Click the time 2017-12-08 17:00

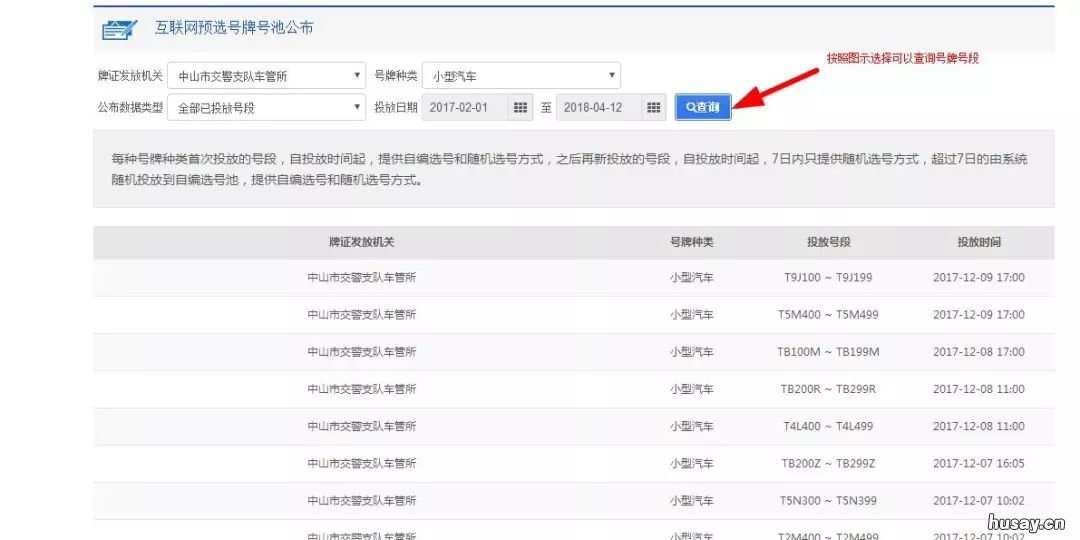[979, 352]
